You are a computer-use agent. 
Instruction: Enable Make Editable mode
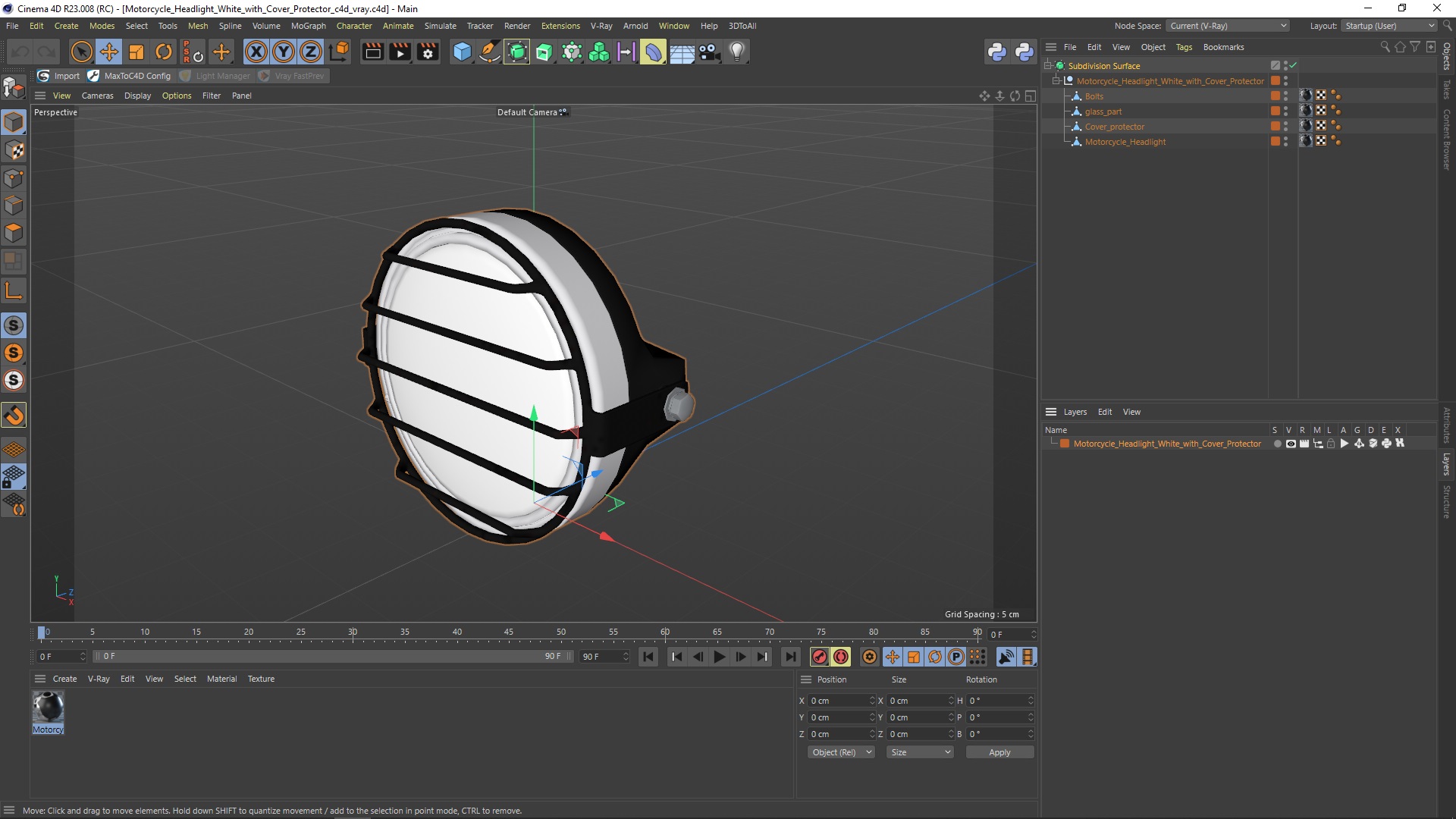(x=14, y=88)
